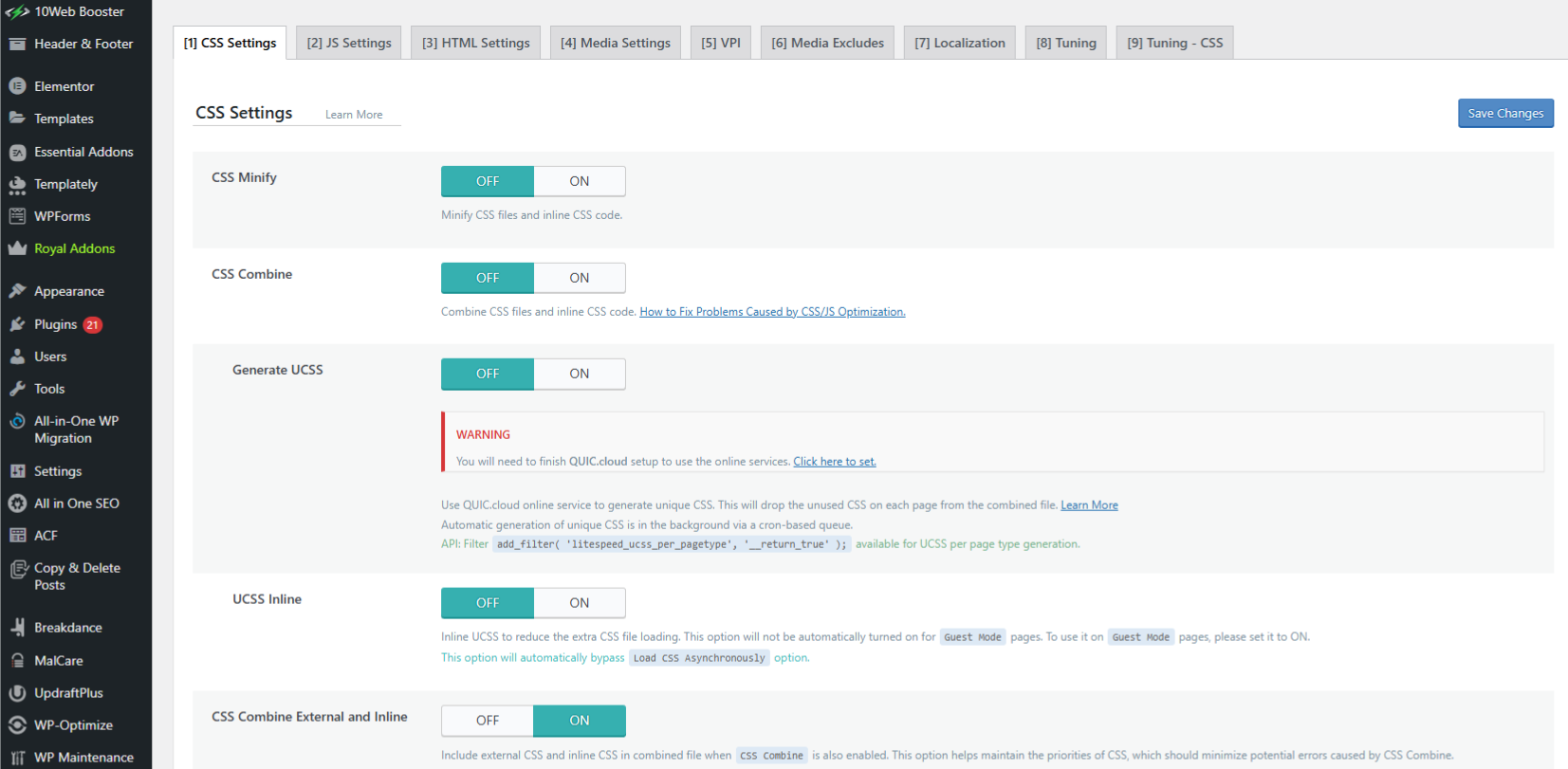Click the Save Changes button
The height and width of the screenshot is (769, 1568).
1505,113
